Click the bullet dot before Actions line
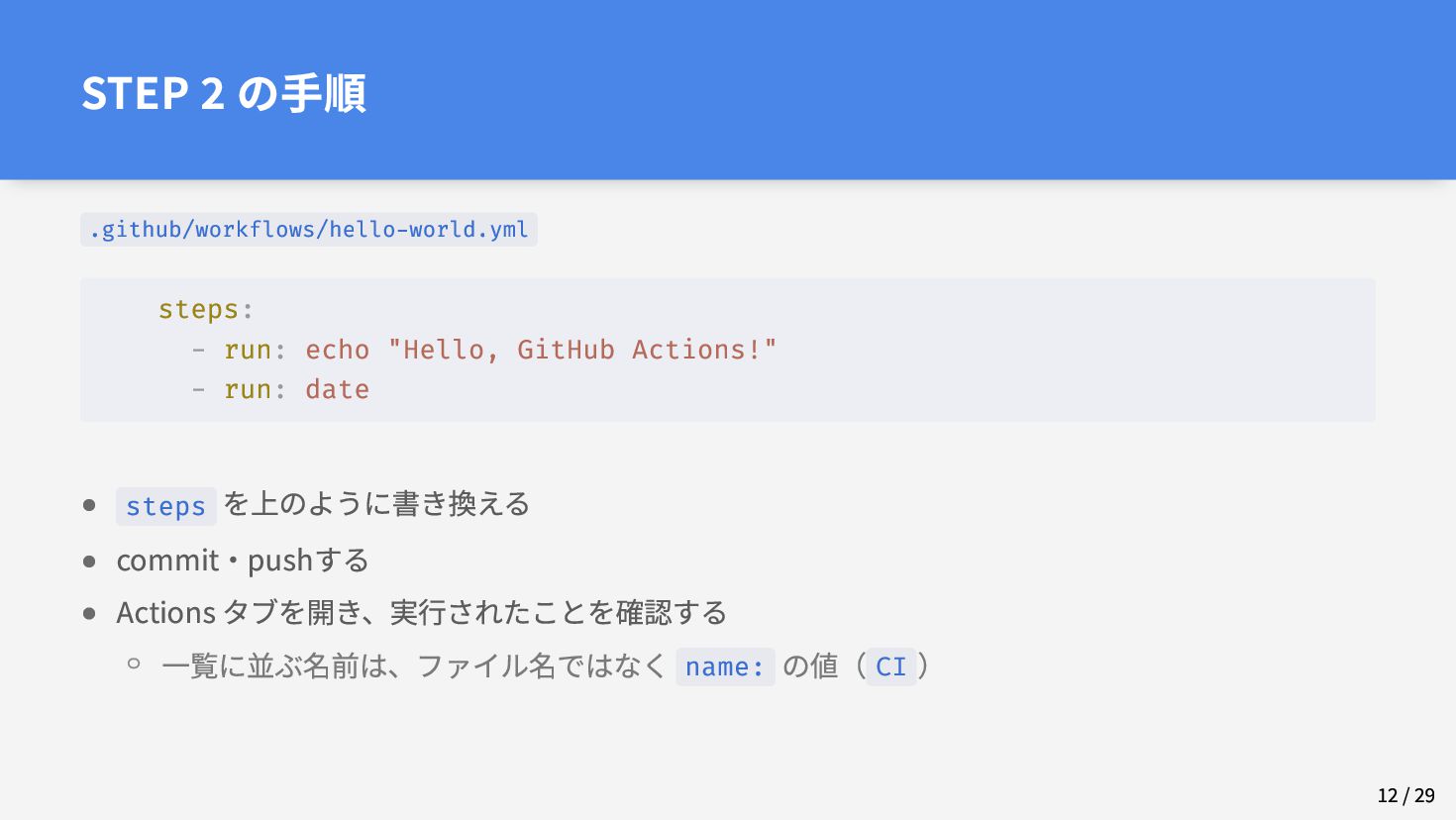 pos(89,614)
